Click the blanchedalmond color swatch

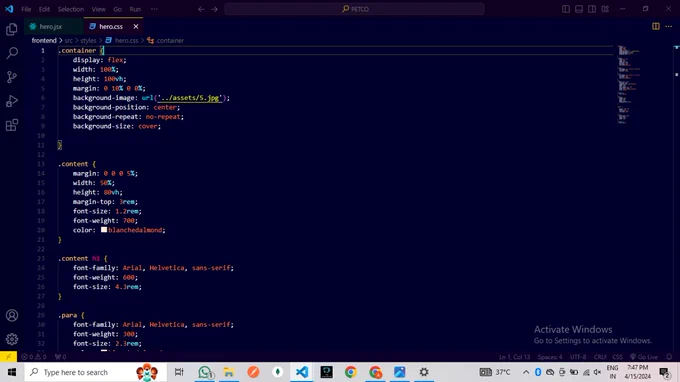(104, 230)
